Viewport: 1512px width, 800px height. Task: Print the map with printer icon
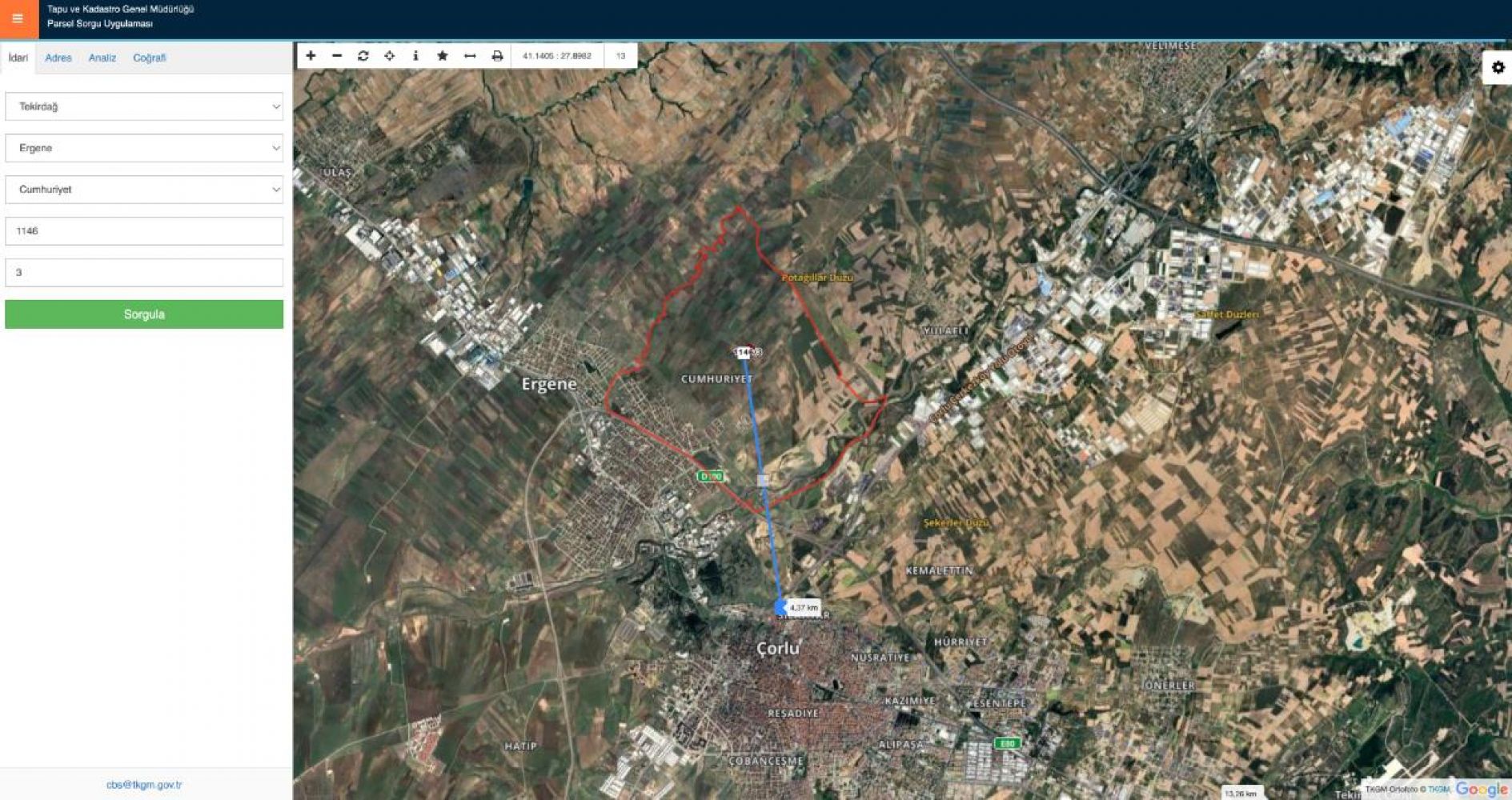497,56
